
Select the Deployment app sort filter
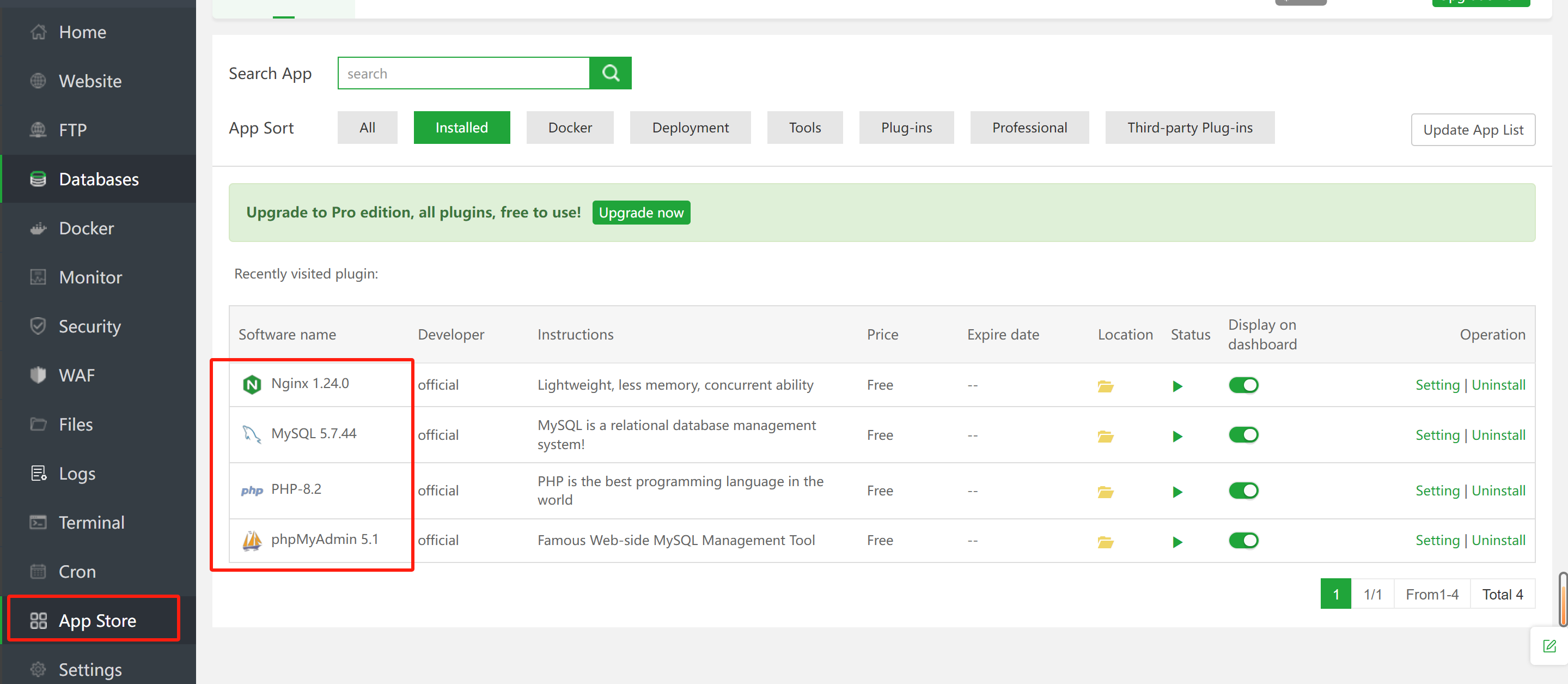point(690,128)
